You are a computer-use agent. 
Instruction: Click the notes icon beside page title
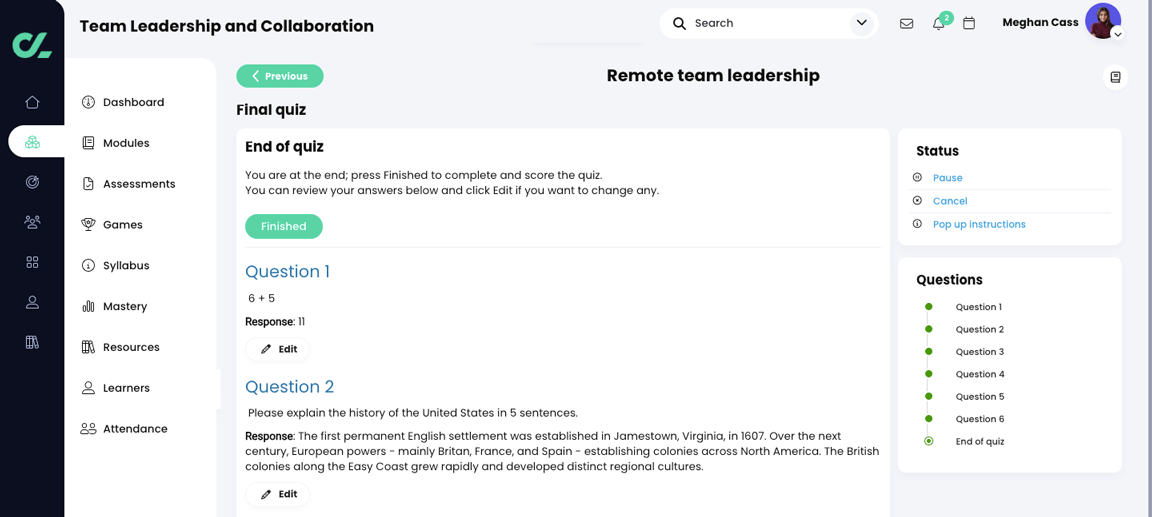(1115, 77)
